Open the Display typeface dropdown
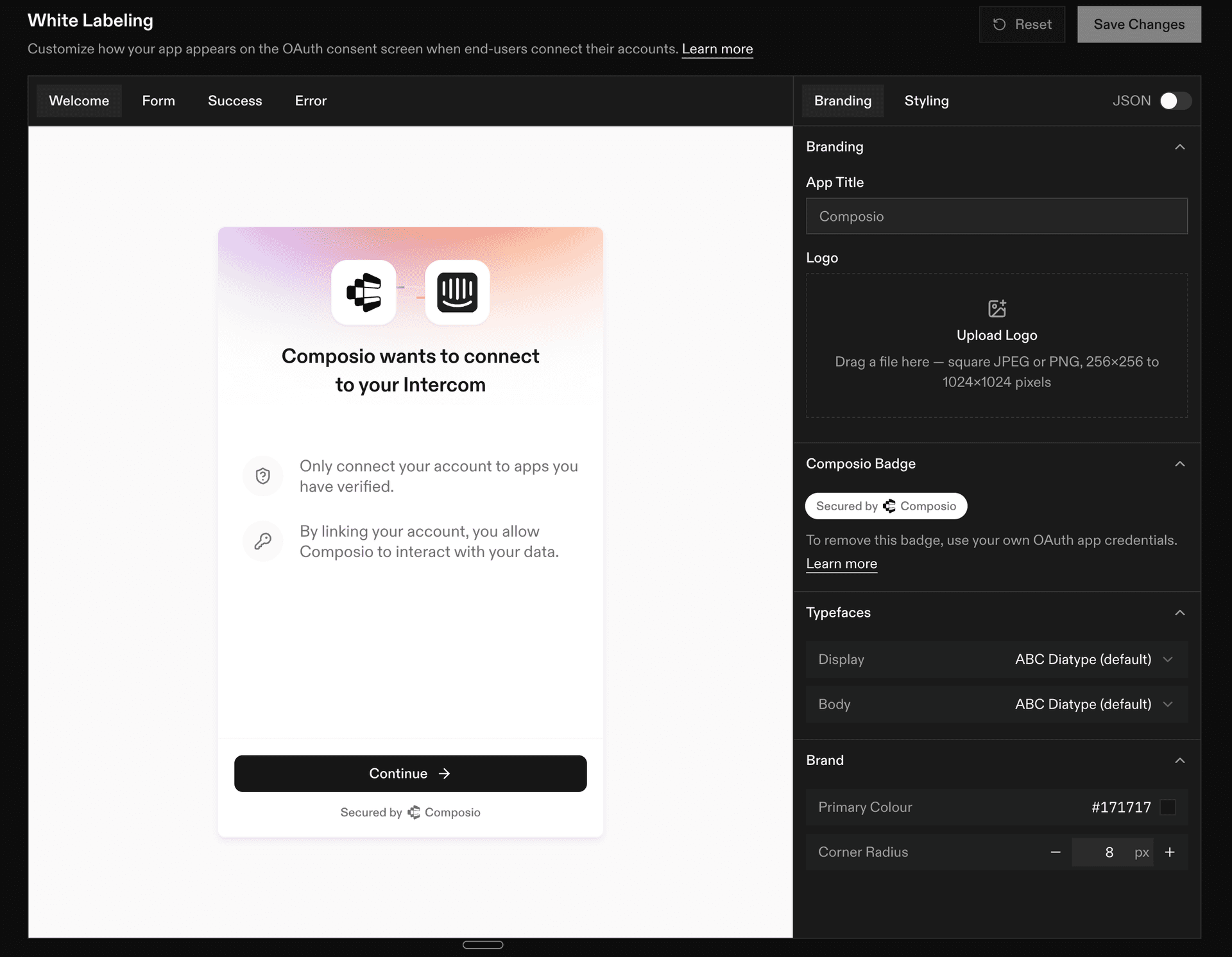 [x=997, y=659]
